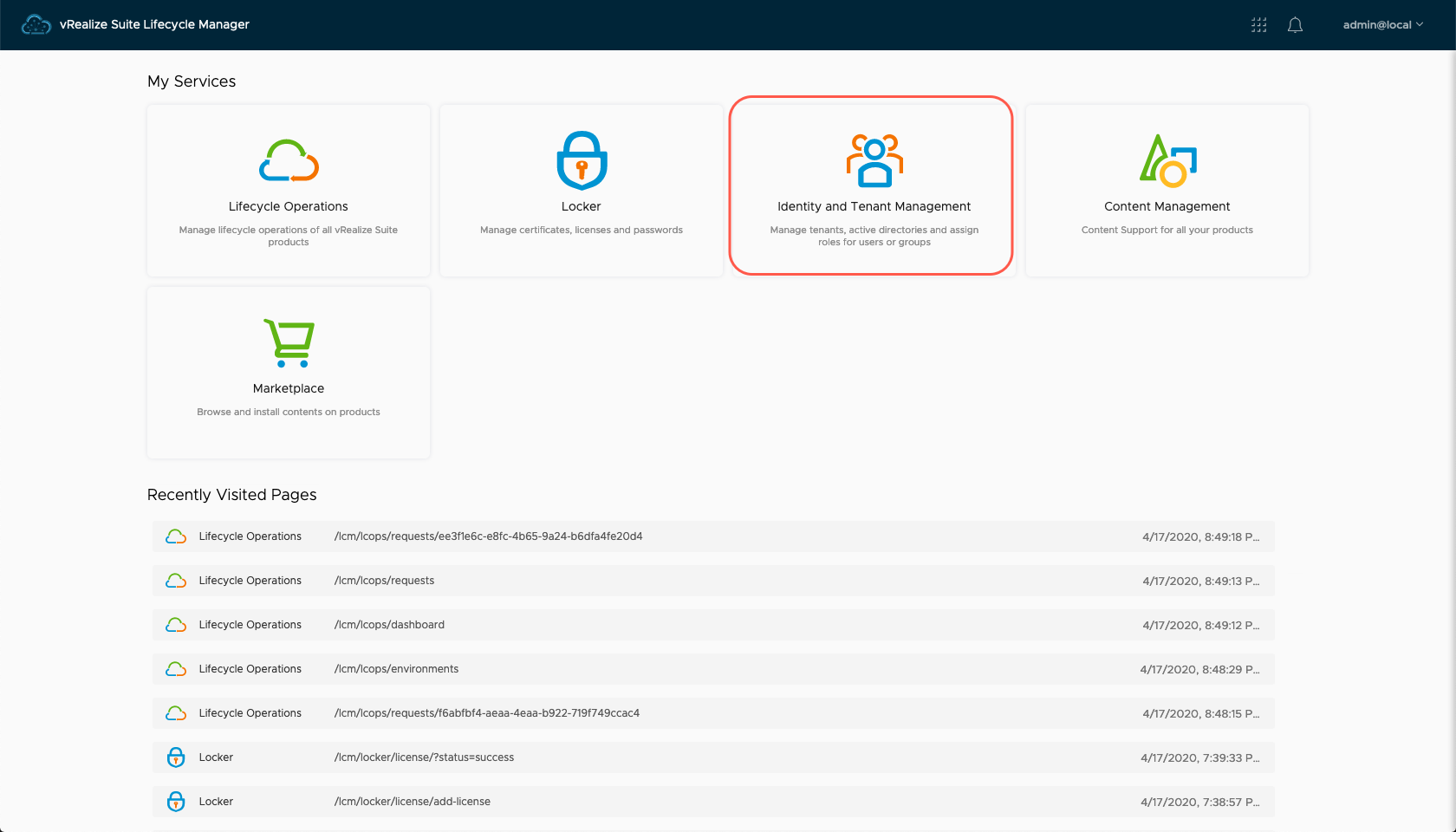Click the Marketplace shopping cart icon

[289, 343]
